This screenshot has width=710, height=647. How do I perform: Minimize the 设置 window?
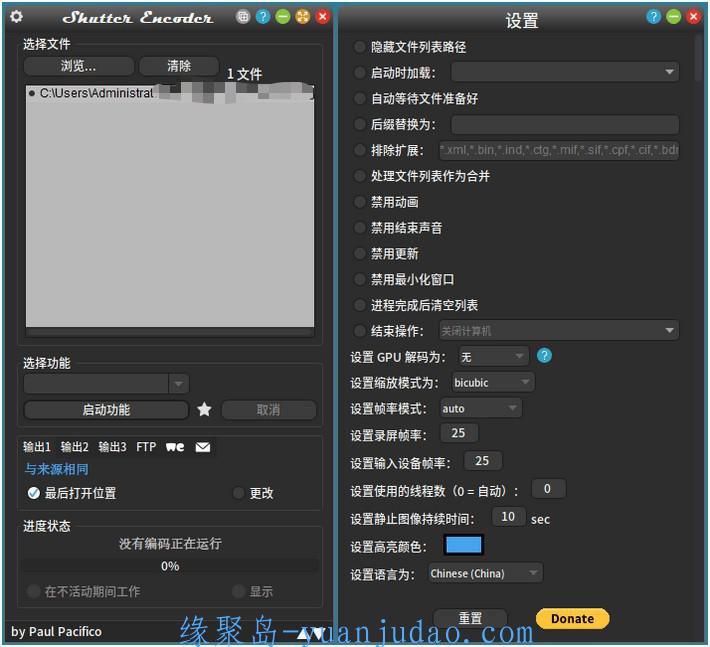[x=673, y=17]
